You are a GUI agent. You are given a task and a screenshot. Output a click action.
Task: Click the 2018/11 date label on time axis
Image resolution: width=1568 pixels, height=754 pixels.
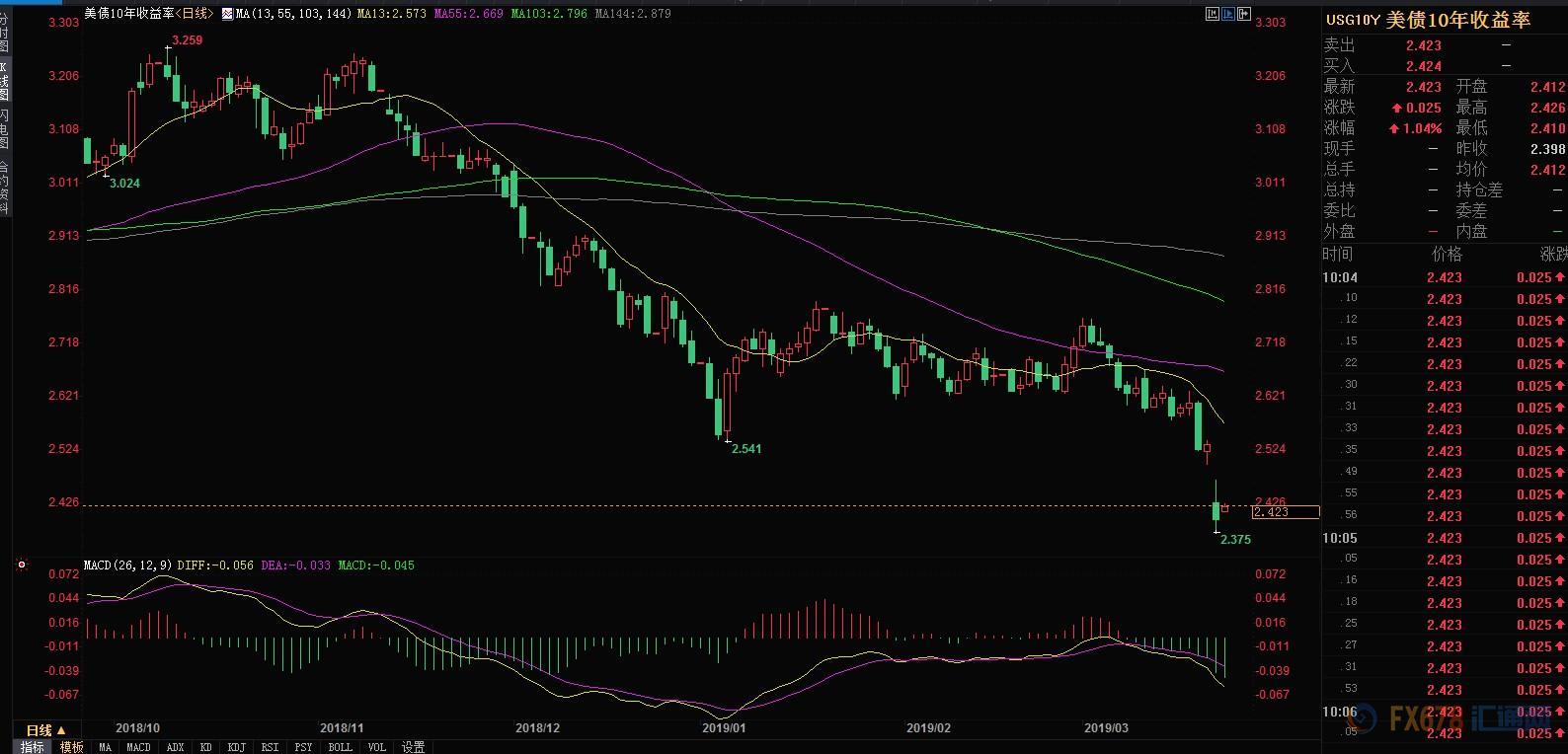[342, 727]
